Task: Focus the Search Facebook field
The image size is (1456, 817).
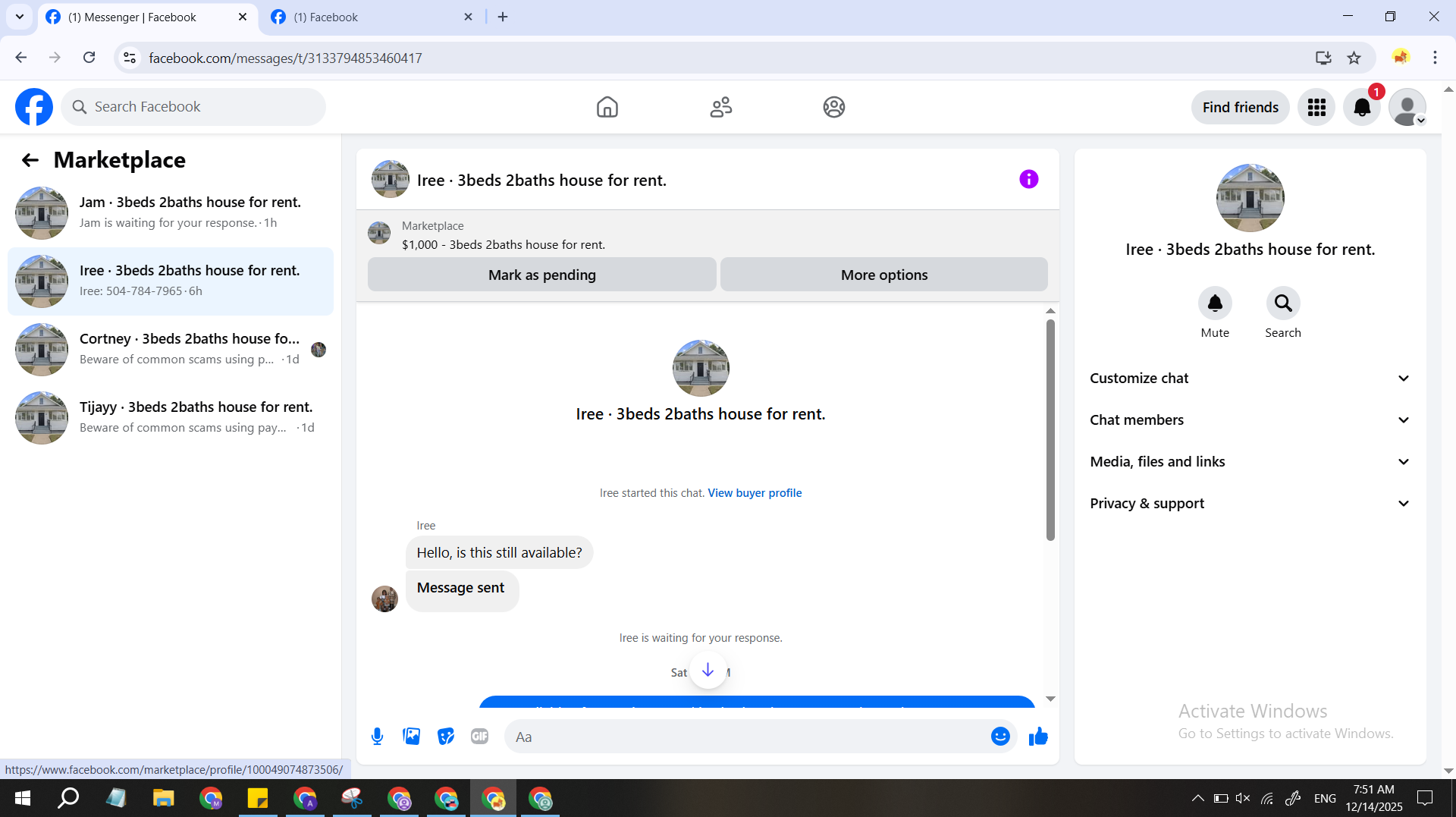Action: pos(193,107)
